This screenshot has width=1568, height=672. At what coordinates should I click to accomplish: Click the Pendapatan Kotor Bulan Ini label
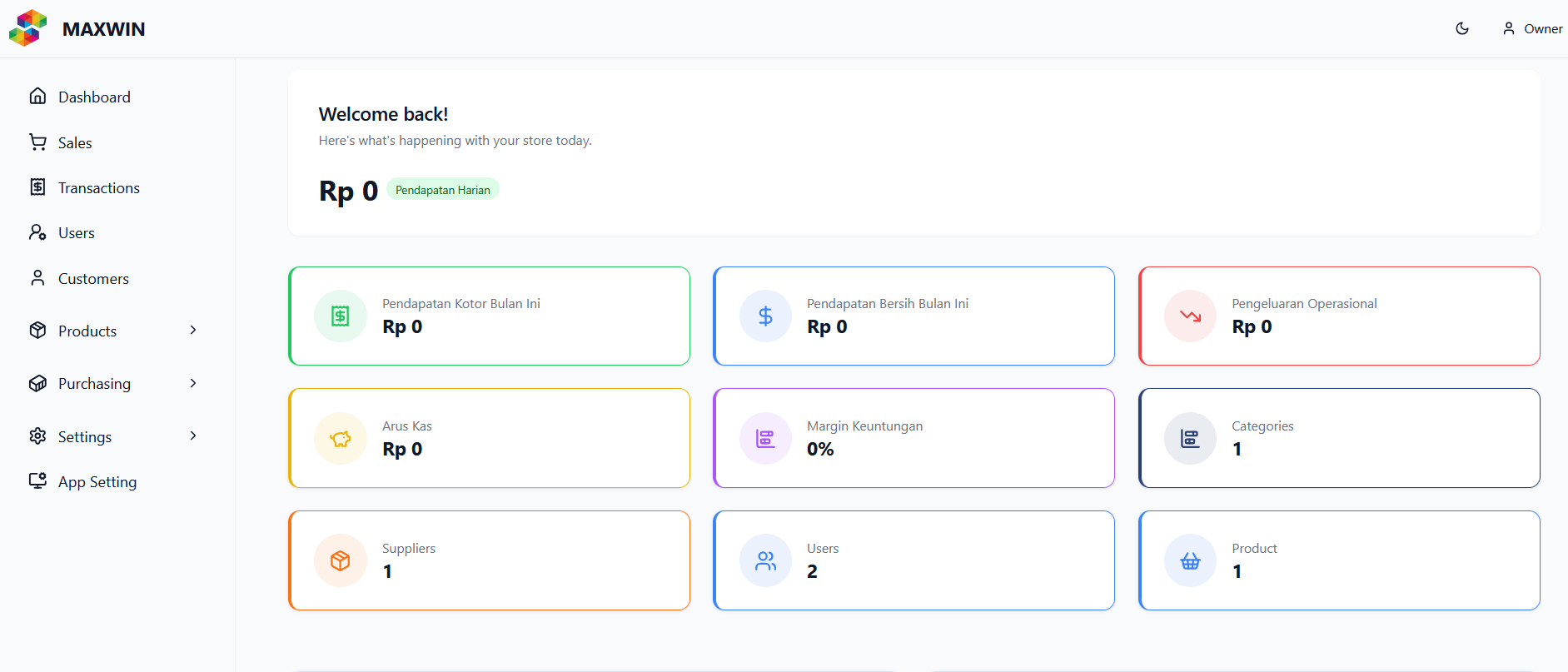(461, 304)
